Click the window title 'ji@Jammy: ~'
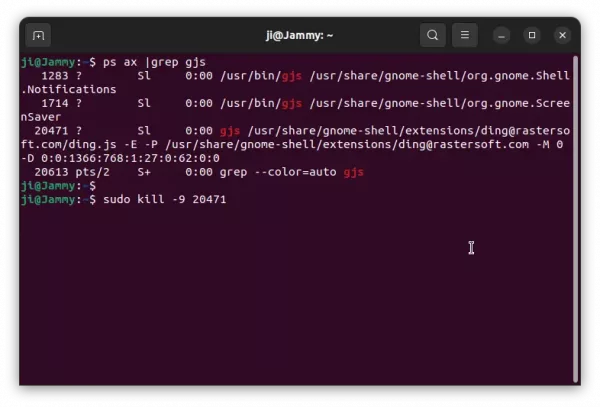Image resolution: width=600 pixels, height=407 pixels. pyautogui.click(x=300, y=35)
